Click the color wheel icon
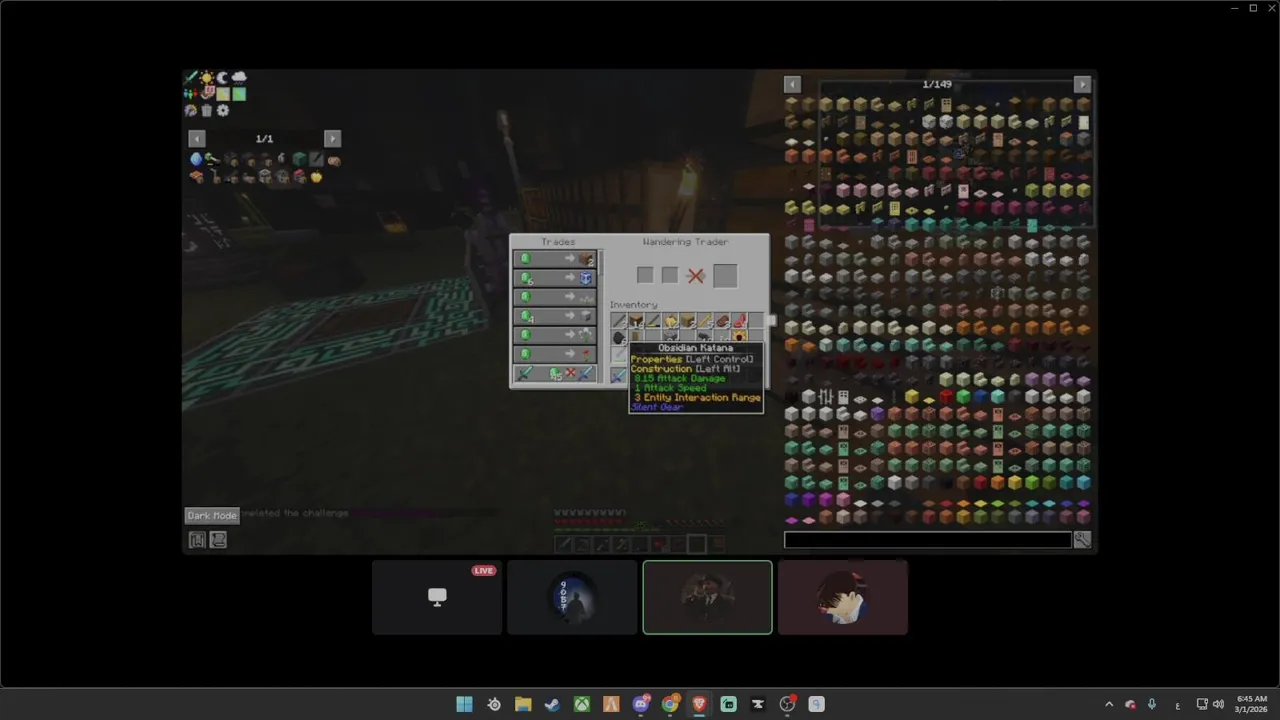 click(x=190, y=110)
